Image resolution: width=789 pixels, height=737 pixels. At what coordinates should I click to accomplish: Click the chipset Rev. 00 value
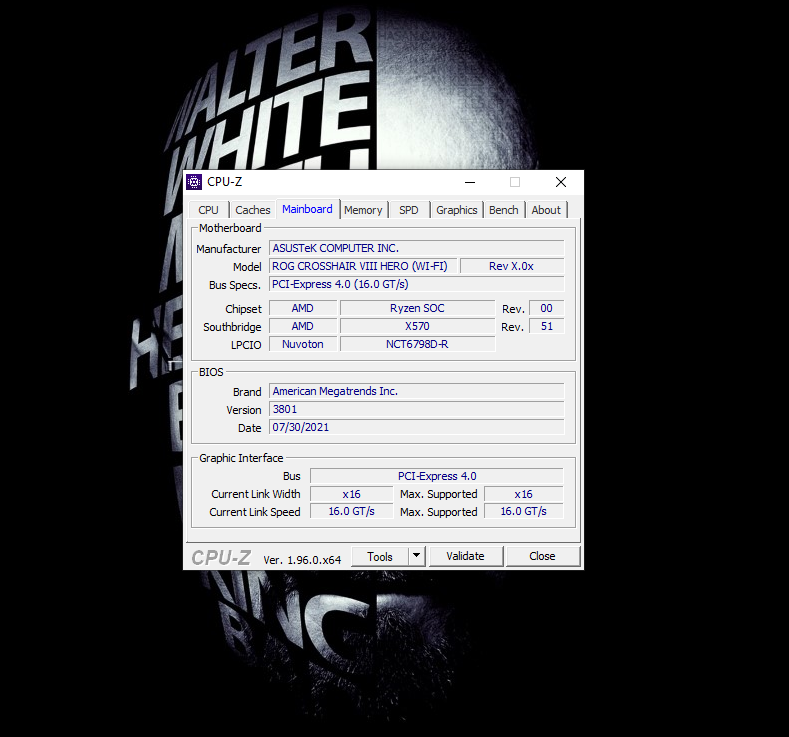point(546,308)
